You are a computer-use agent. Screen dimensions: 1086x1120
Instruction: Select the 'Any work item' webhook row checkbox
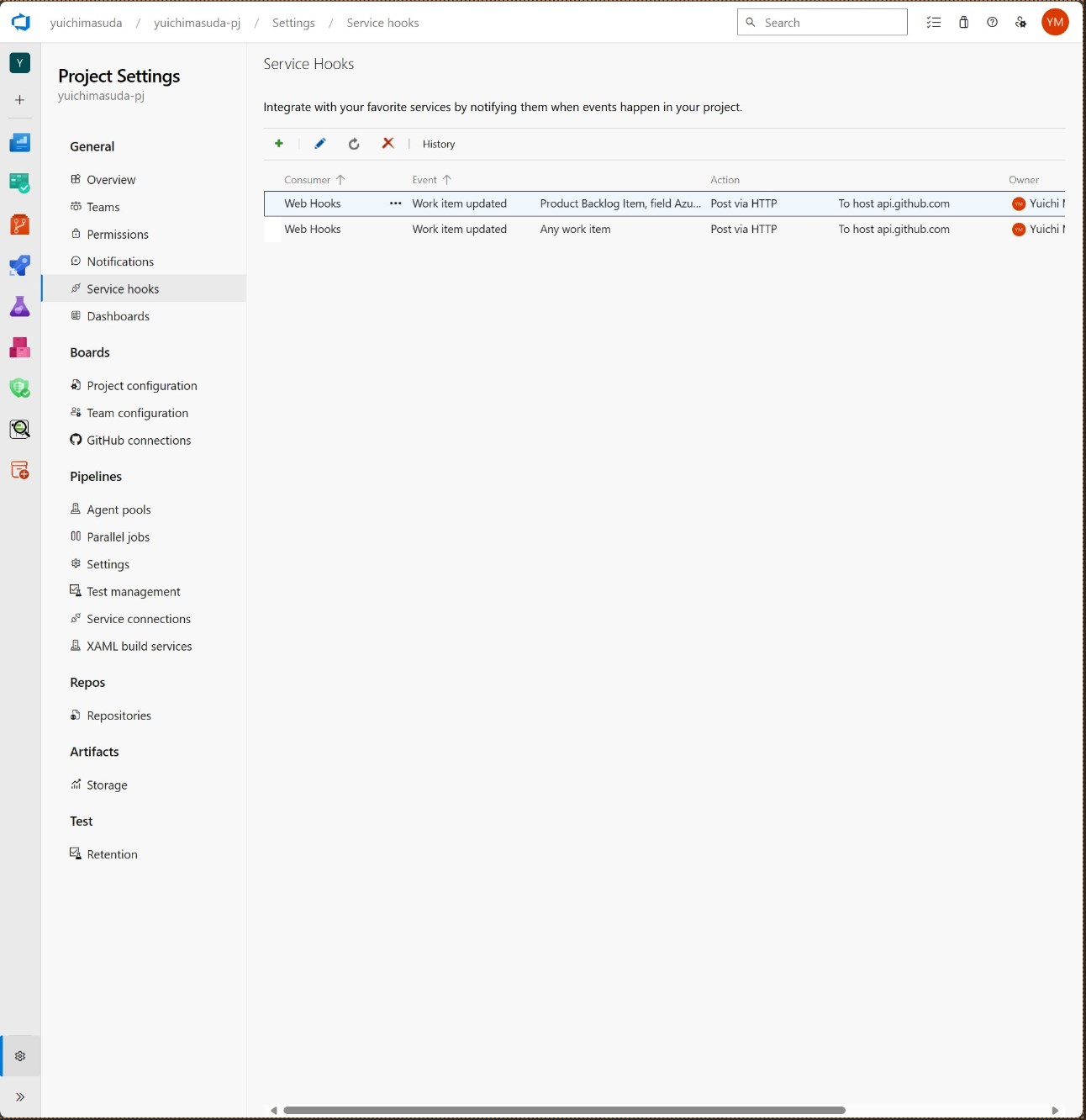pyautogui.click(x=271, y=231)
